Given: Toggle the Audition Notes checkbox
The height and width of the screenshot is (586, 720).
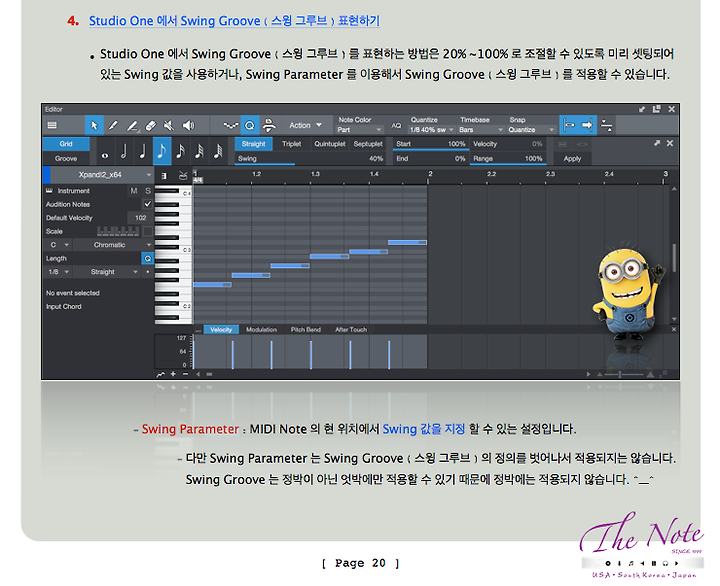Looking at the screenshot, I should pyautogui.click(x=147, y=204).
